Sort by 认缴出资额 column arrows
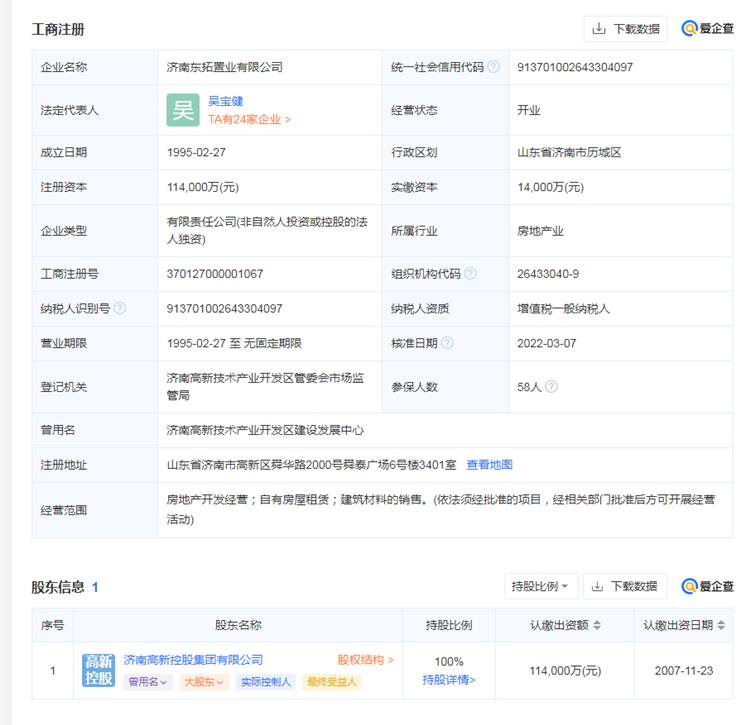Viewport: 750px width, 725px height. (x=596, y=625)
